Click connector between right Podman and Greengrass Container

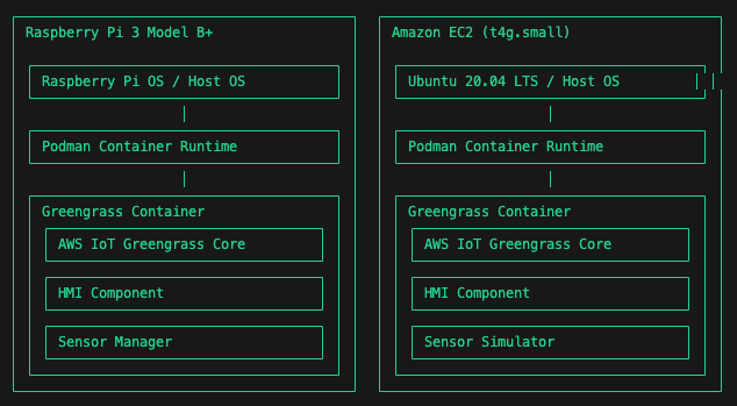pos(550,180)
